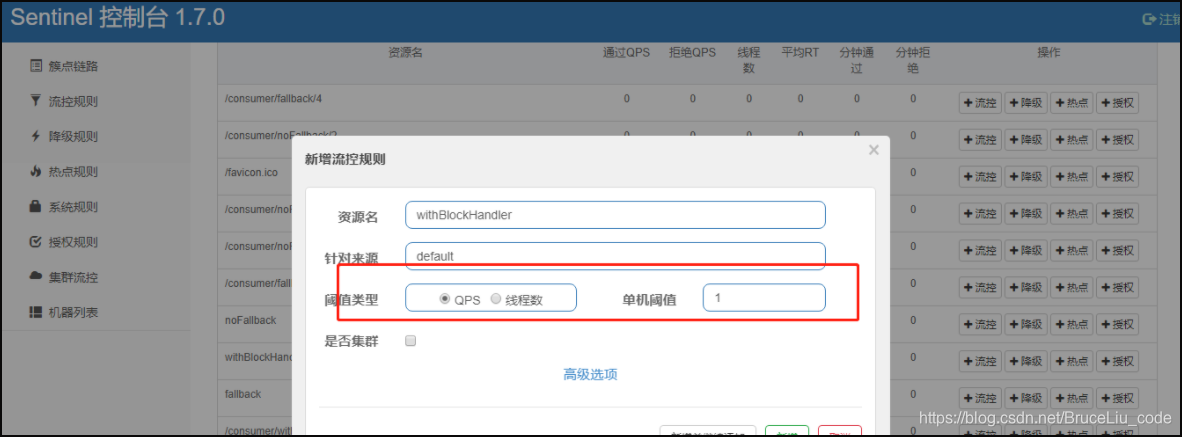Close the 新增流控规则 dialog with the X
Image resolution: width=1182 pixels, height=437 pixels.
coord(874,150)
